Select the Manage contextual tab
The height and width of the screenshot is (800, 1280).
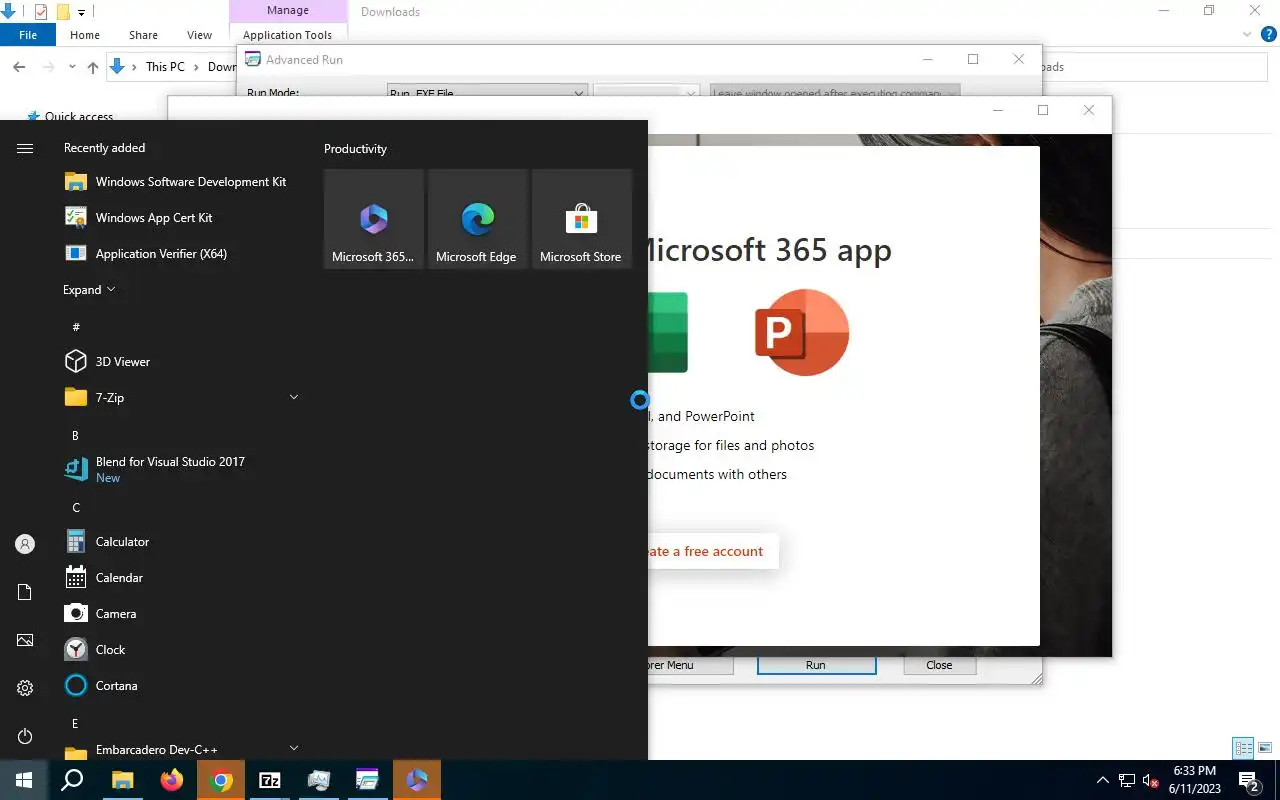(288, 11)
